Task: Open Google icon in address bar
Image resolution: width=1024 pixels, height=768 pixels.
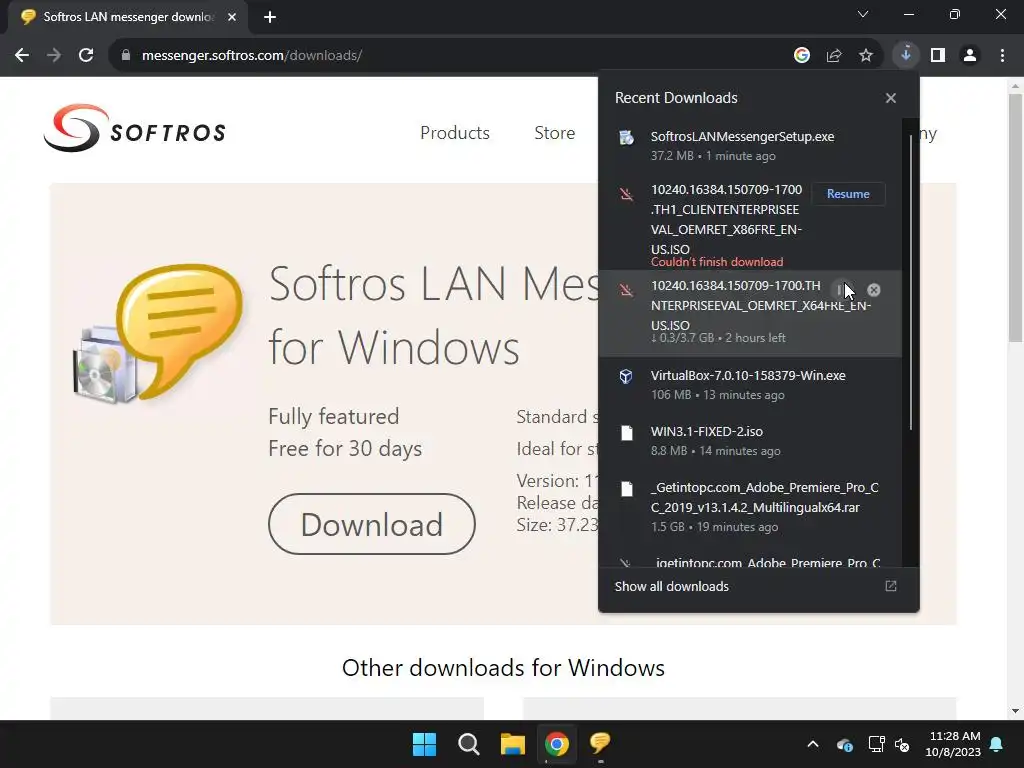Action: click(x=802, y=56)
